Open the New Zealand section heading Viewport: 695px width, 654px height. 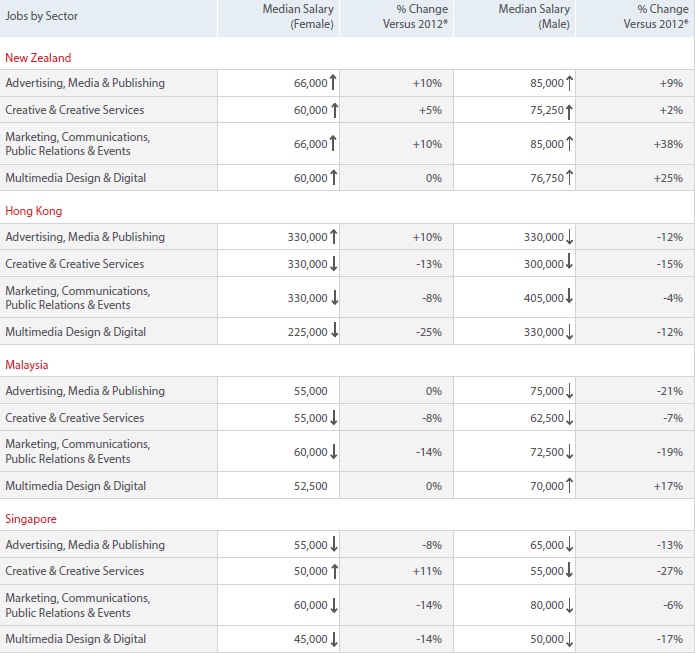coord(38,58)
